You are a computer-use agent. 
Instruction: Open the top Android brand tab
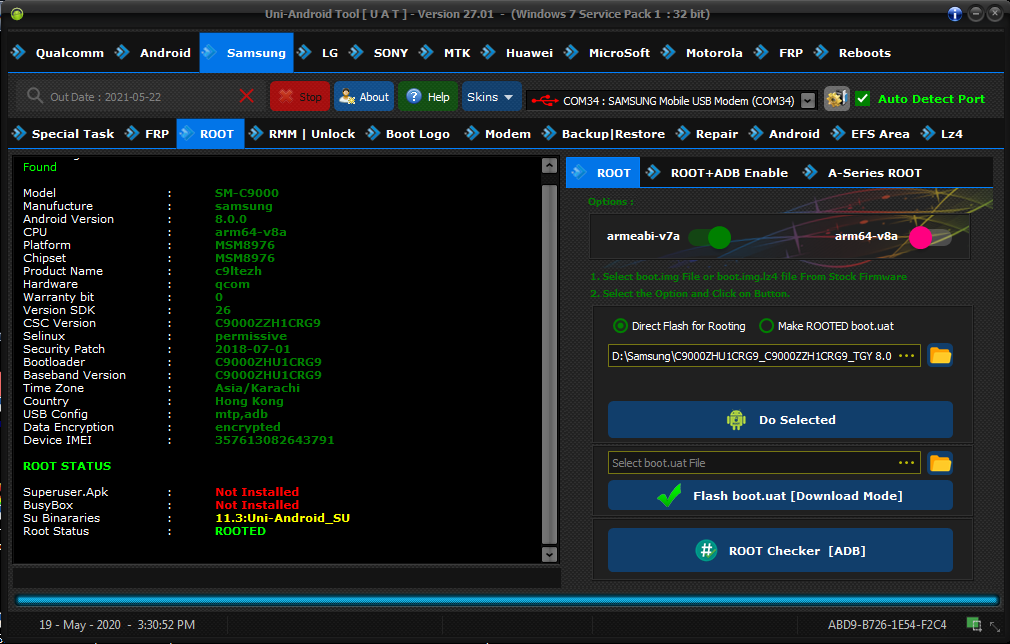(153, 53)
